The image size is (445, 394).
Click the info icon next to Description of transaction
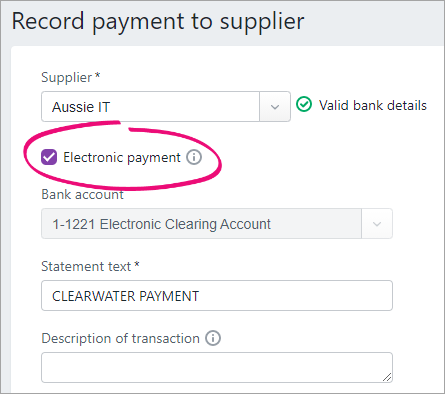213,338
